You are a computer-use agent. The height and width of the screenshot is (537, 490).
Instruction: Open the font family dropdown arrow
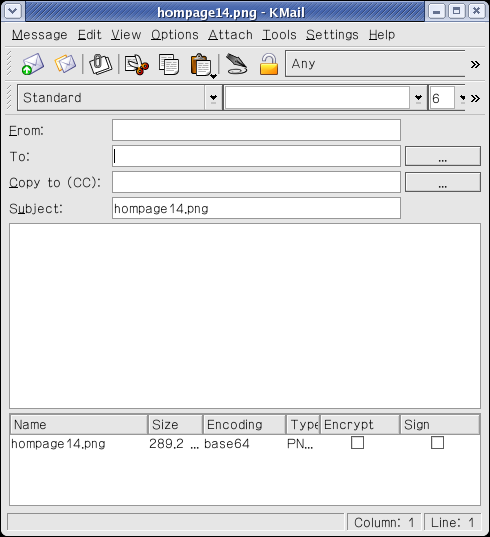(x=418, y=98)
